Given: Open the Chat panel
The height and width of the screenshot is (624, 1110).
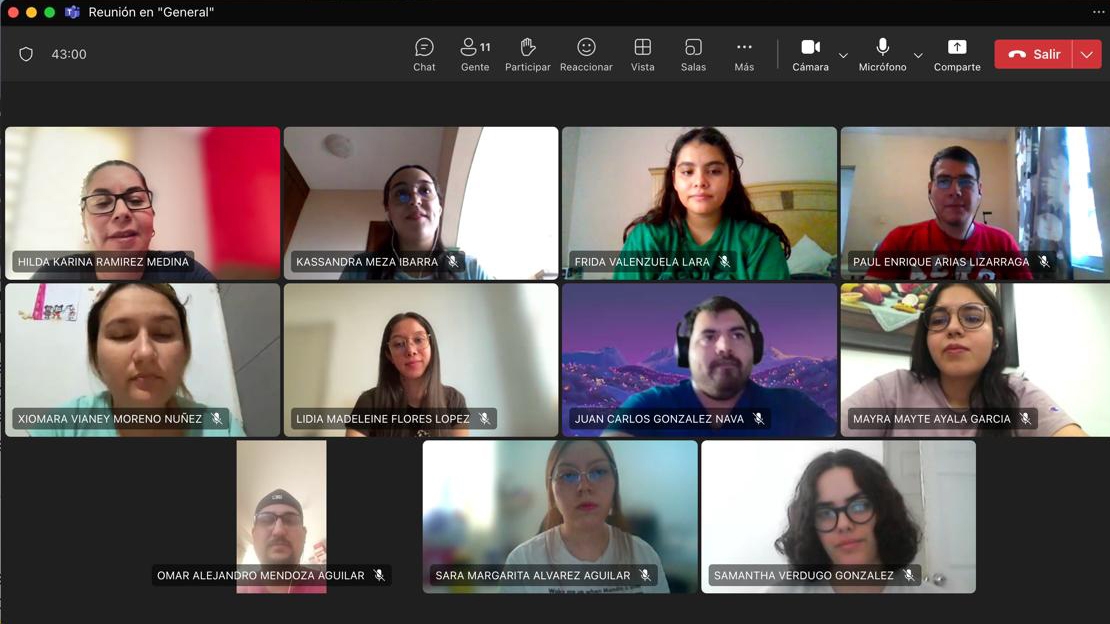Looking at the screenshot, I should pyautogui.click(x=424, y=55).
